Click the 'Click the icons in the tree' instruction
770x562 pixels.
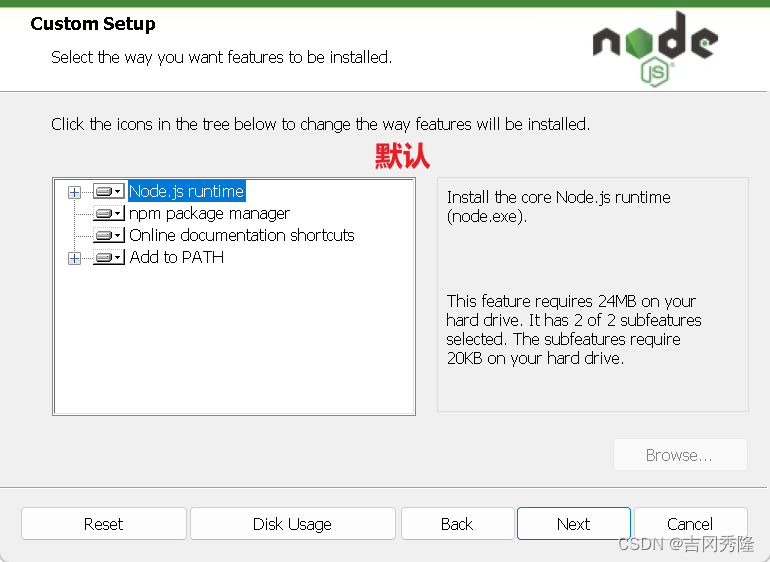pos(320,124)
